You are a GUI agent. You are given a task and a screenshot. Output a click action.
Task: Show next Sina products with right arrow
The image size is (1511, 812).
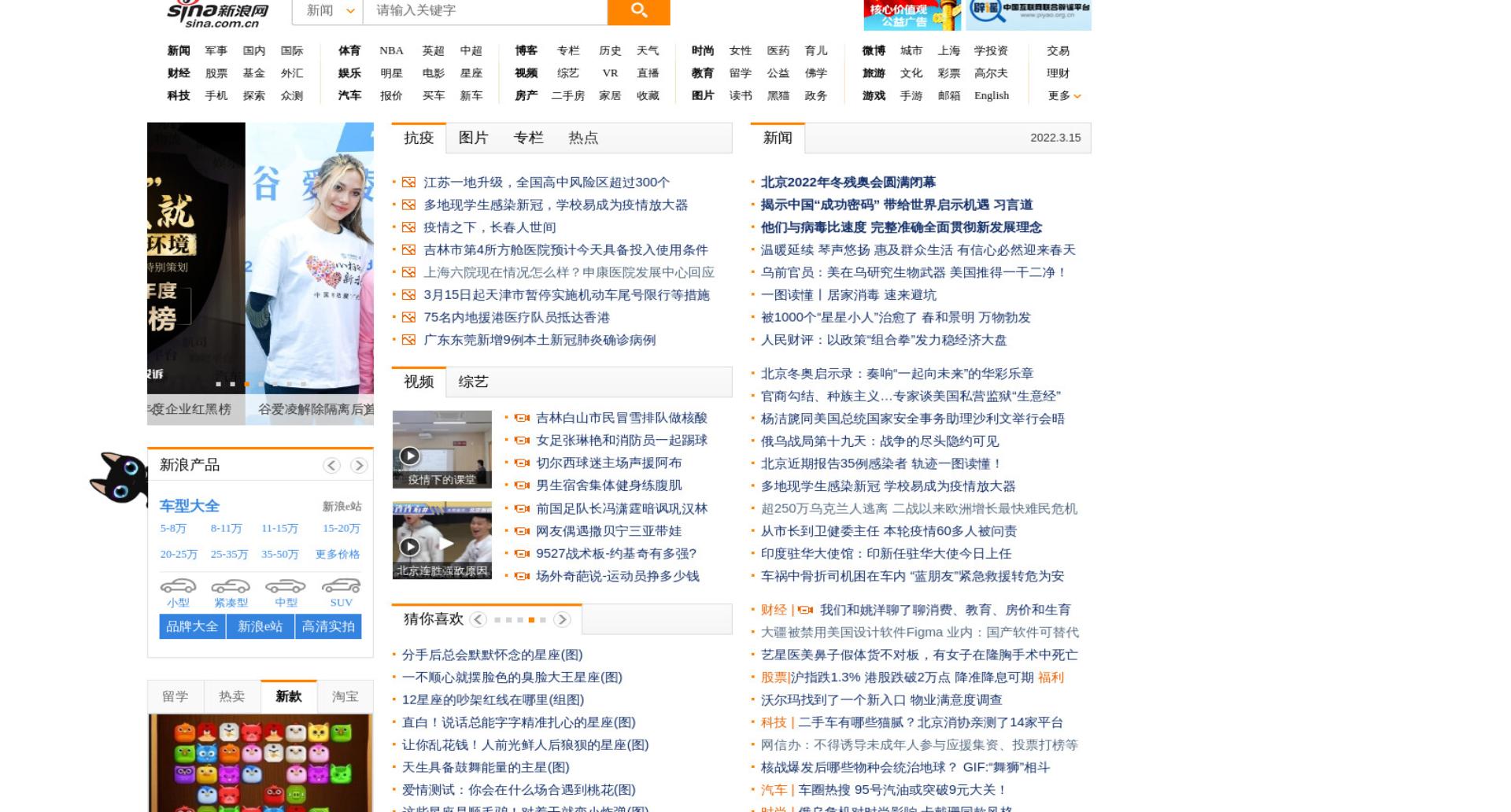coord(359,466)
